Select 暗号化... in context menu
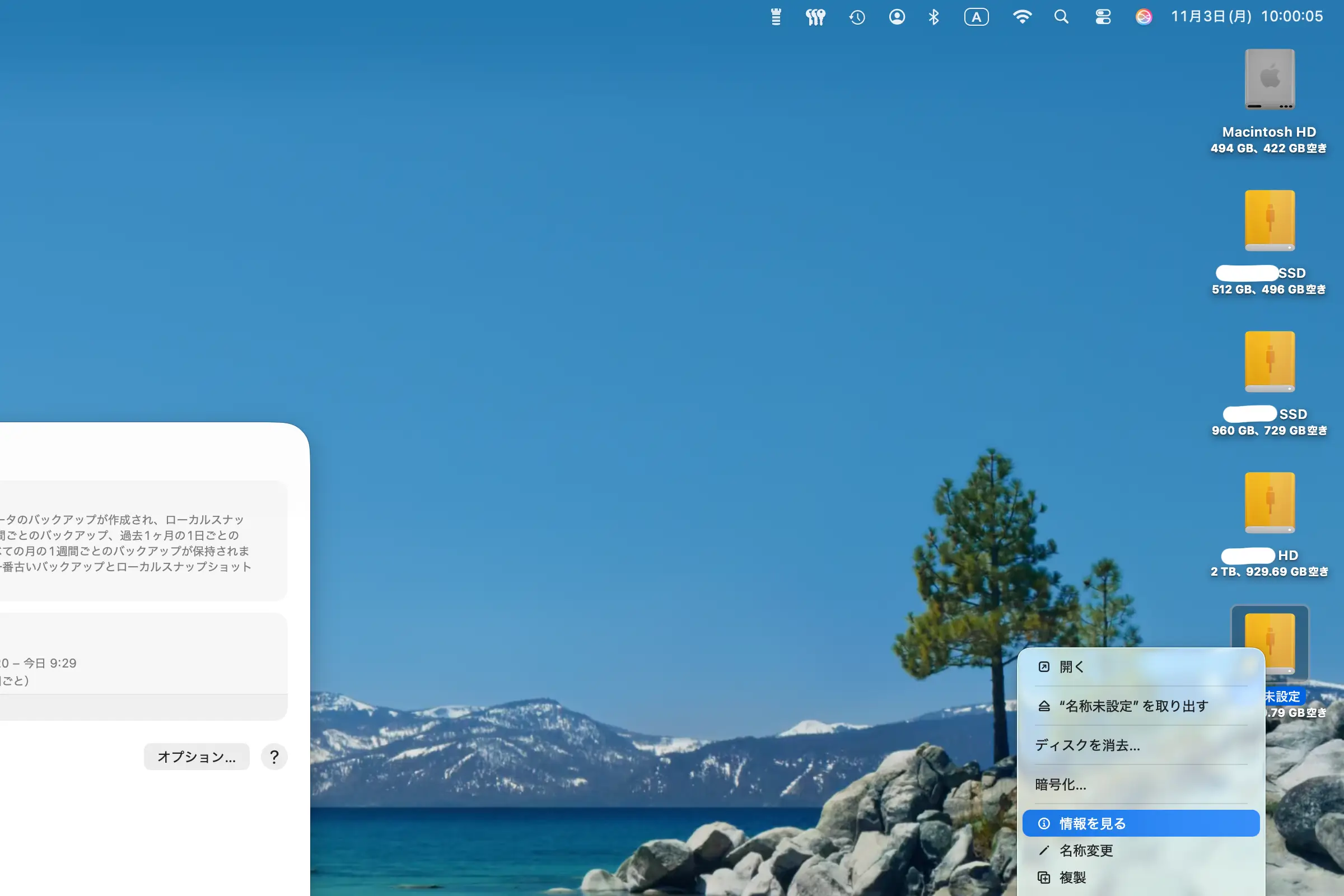The image size is (1344, 896). pos(1061,785)
